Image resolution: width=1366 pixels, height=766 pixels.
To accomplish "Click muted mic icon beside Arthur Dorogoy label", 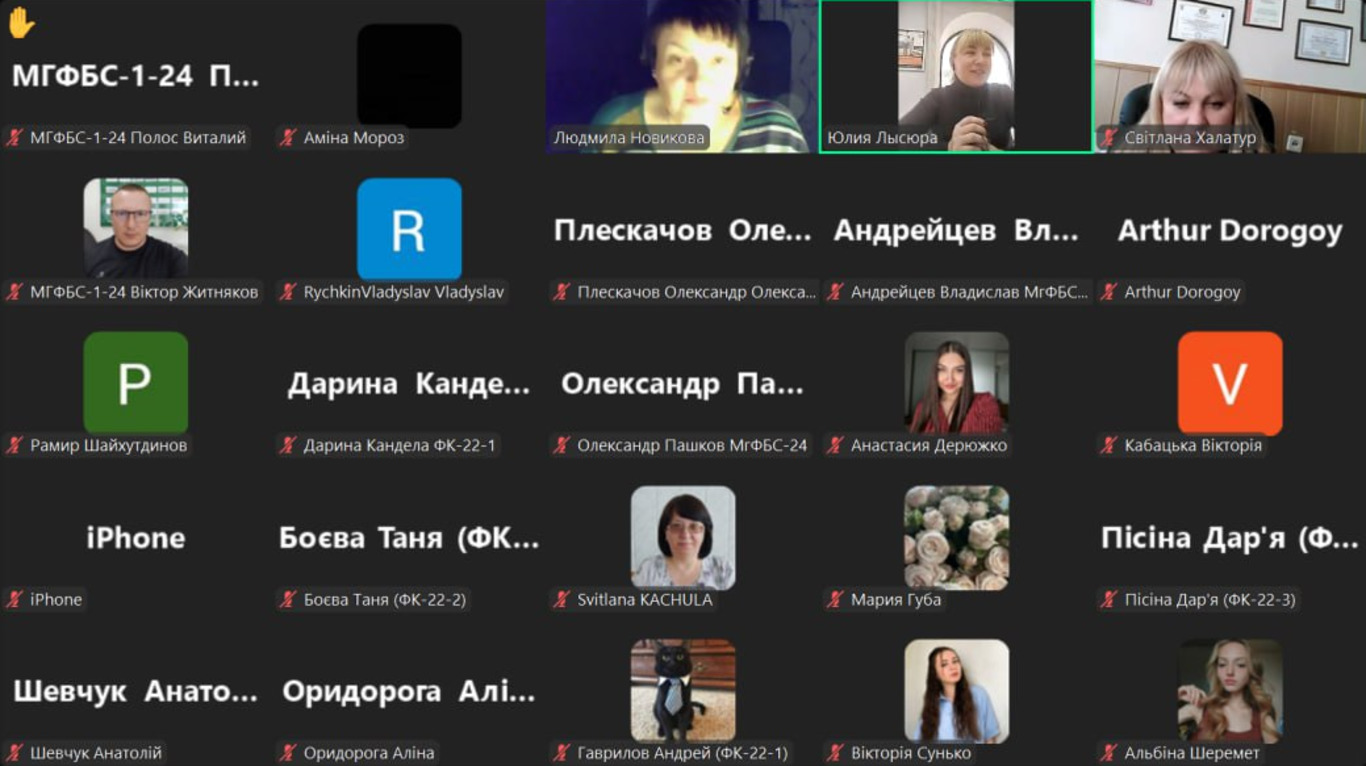I will point(1109,292).
